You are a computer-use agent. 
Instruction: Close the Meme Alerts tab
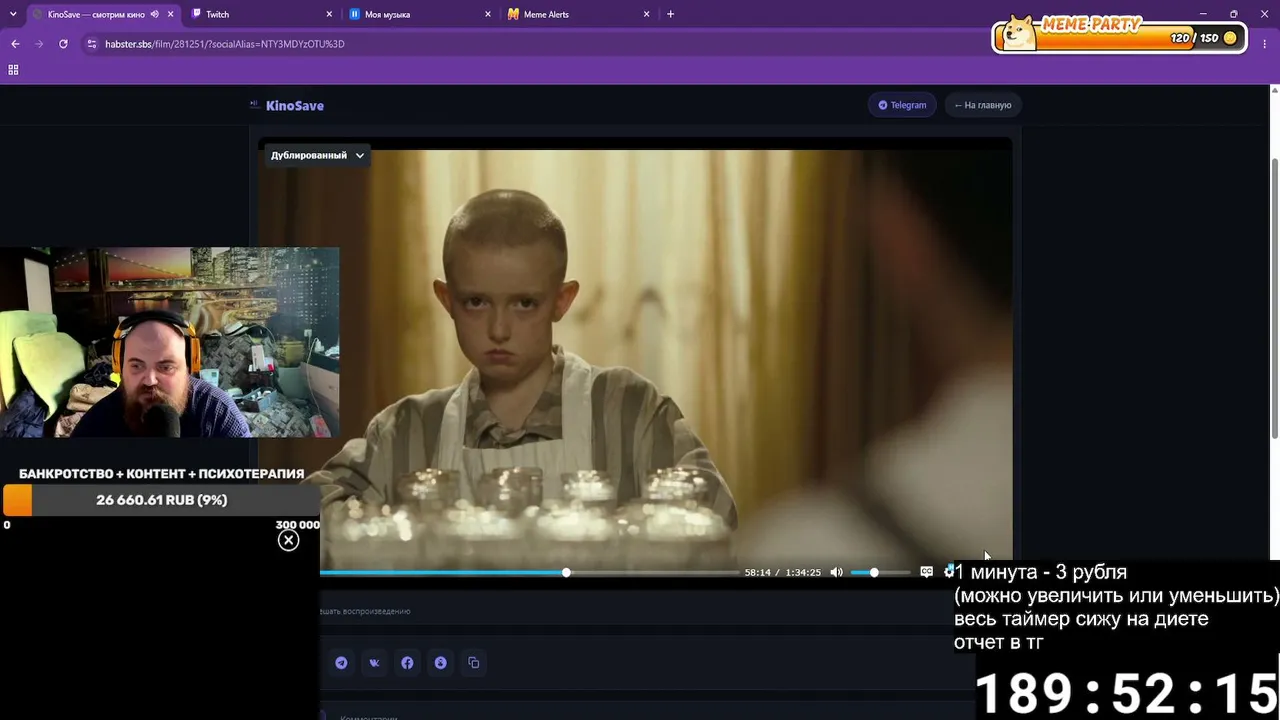(647, 14)
